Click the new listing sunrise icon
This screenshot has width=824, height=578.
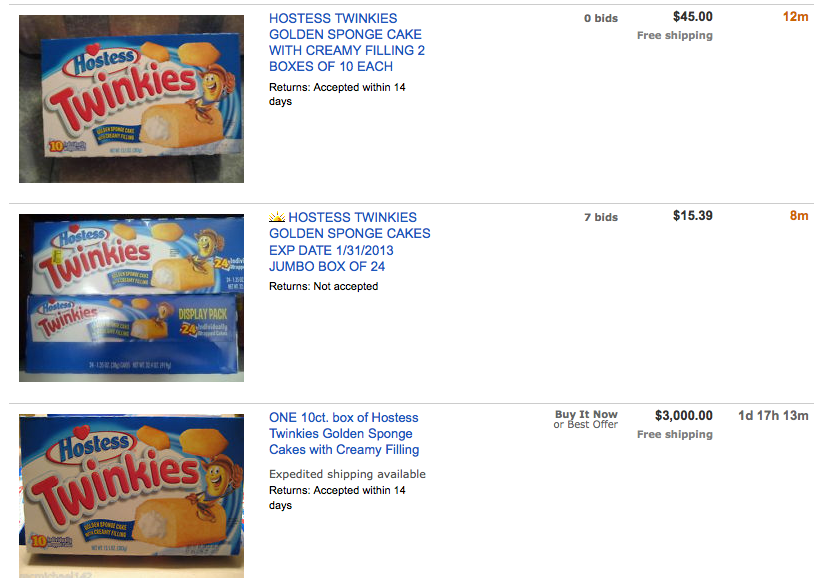click(277, 217)
